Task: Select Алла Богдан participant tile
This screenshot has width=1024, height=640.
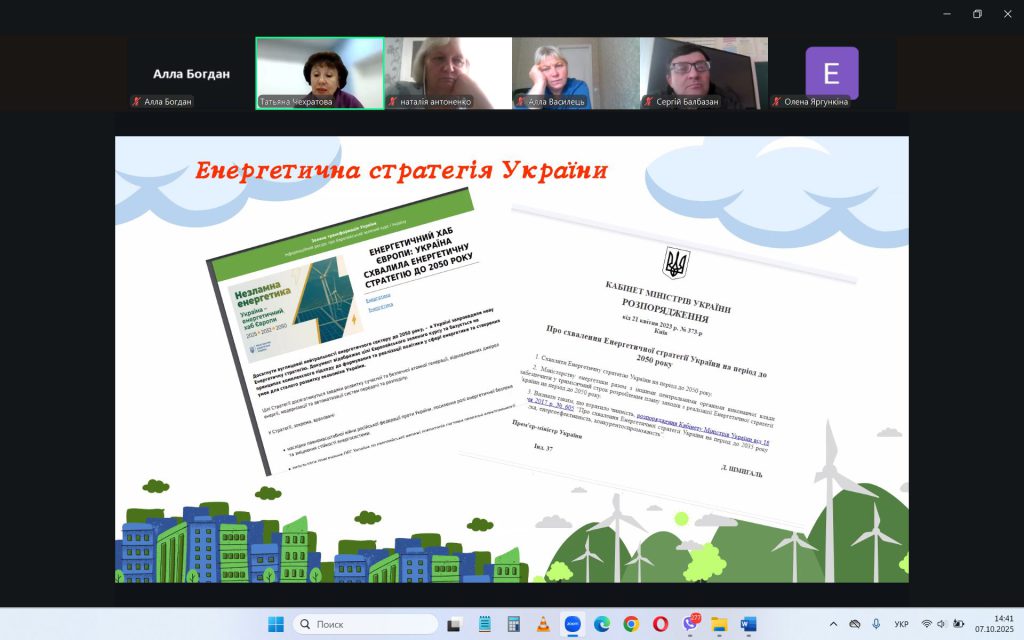Action: (191, 73)
